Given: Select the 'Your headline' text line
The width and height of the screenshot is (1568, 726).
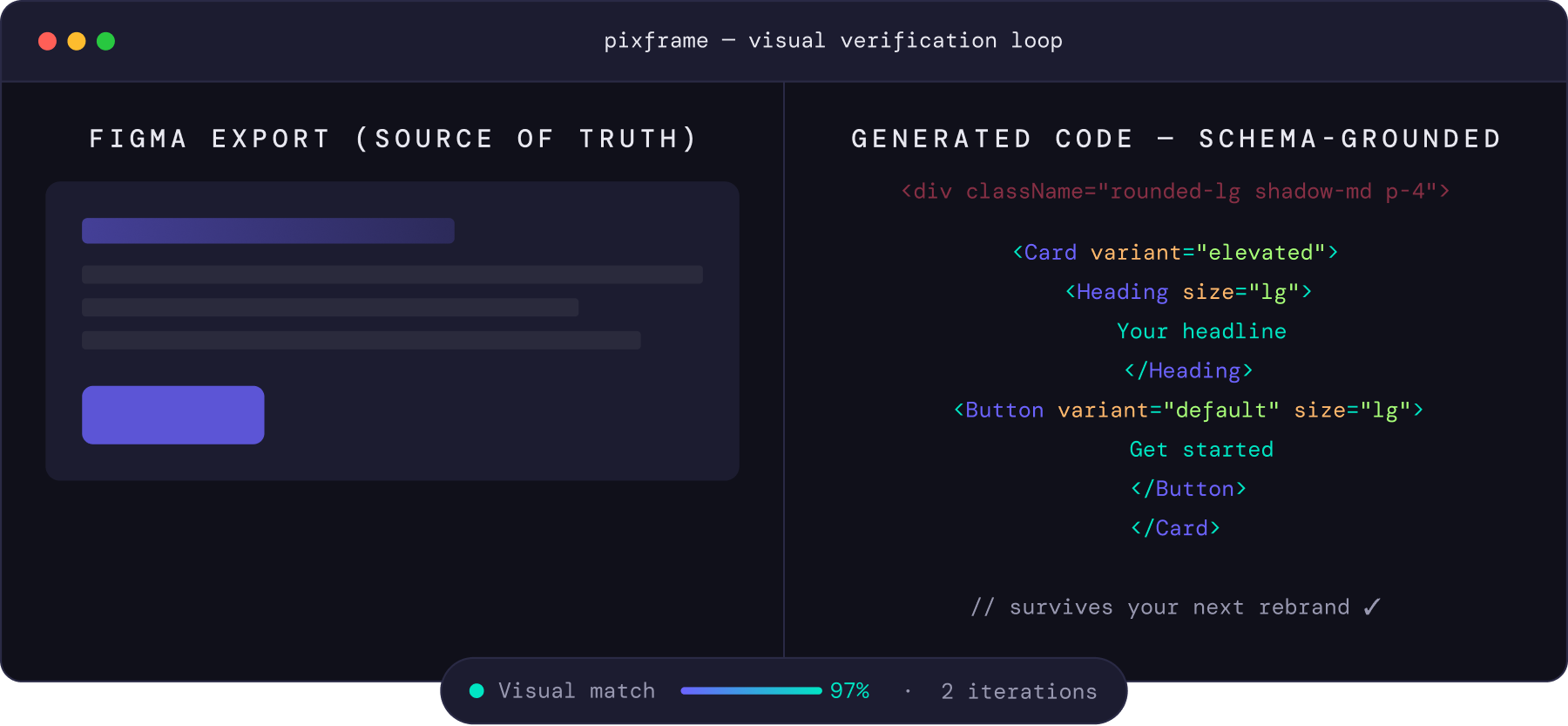Looking at the screenshot, I should tap(1201, 331).
